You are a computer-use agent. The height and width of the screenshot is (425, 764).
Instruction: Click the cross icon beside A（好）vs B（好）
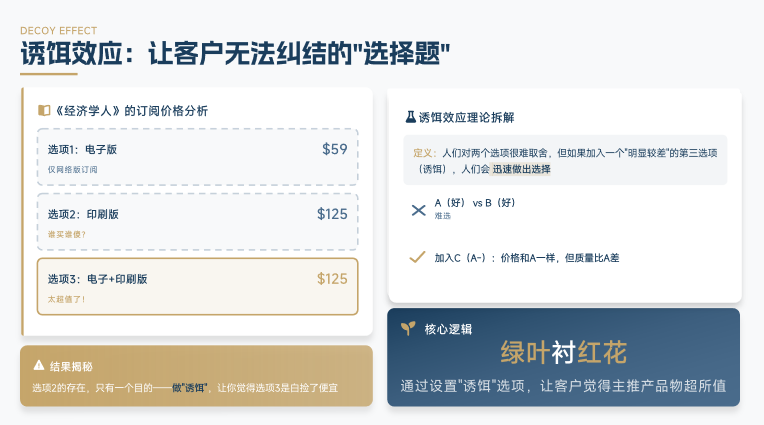click(x=418, y=210)
